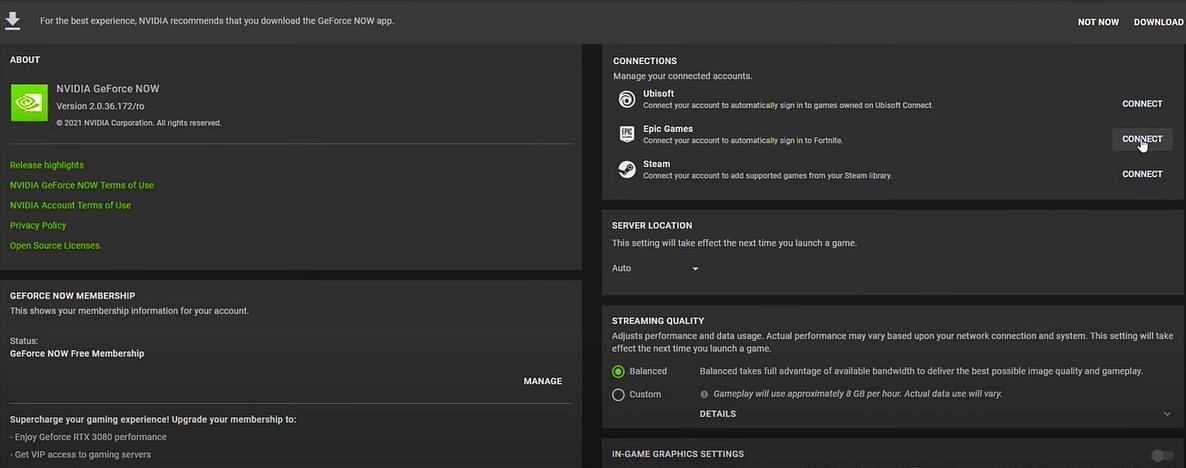Click the NVIDIA GeForce NOW logo
1186x468 pixels.
click(x=29, y=102)
